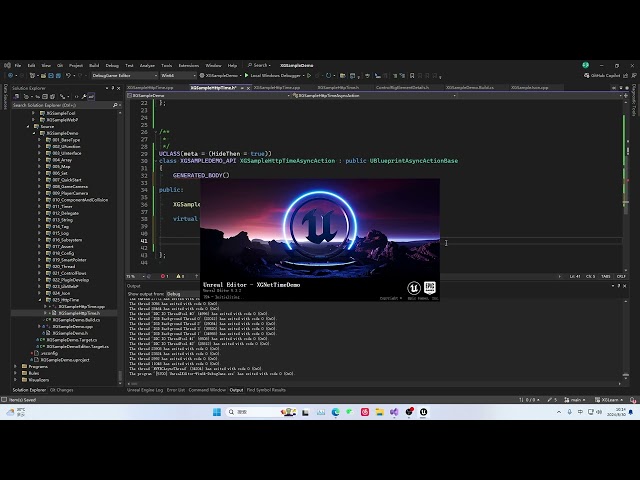Collapse the 025_HttpTime folder
This screenshot has height=480, width=640.
tap(40, 300)
